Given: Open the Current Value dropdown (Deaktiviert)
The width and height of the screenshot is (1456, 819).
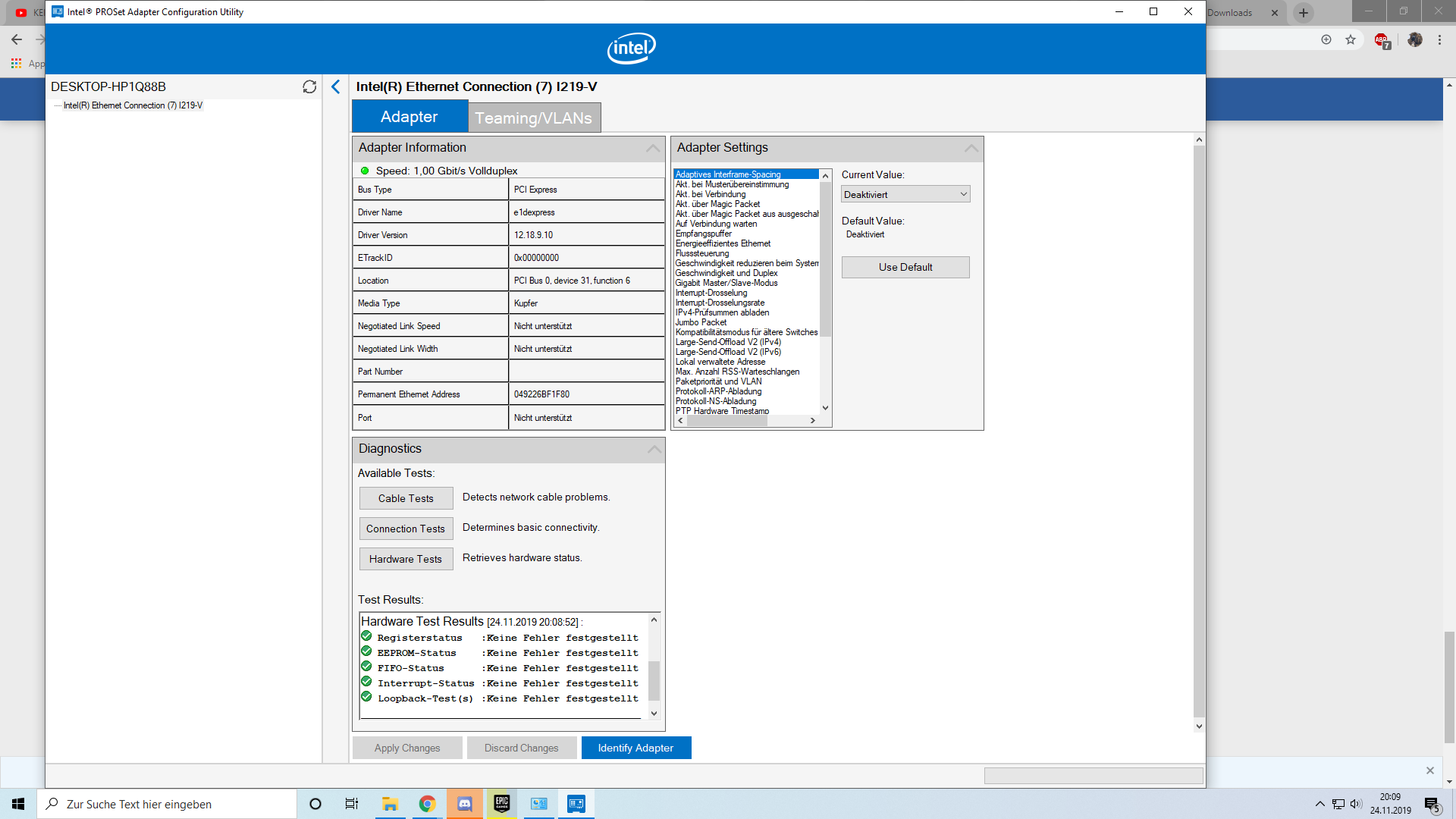Looking at the screenshot, I should pyautogui.click(x=905, y=194).
